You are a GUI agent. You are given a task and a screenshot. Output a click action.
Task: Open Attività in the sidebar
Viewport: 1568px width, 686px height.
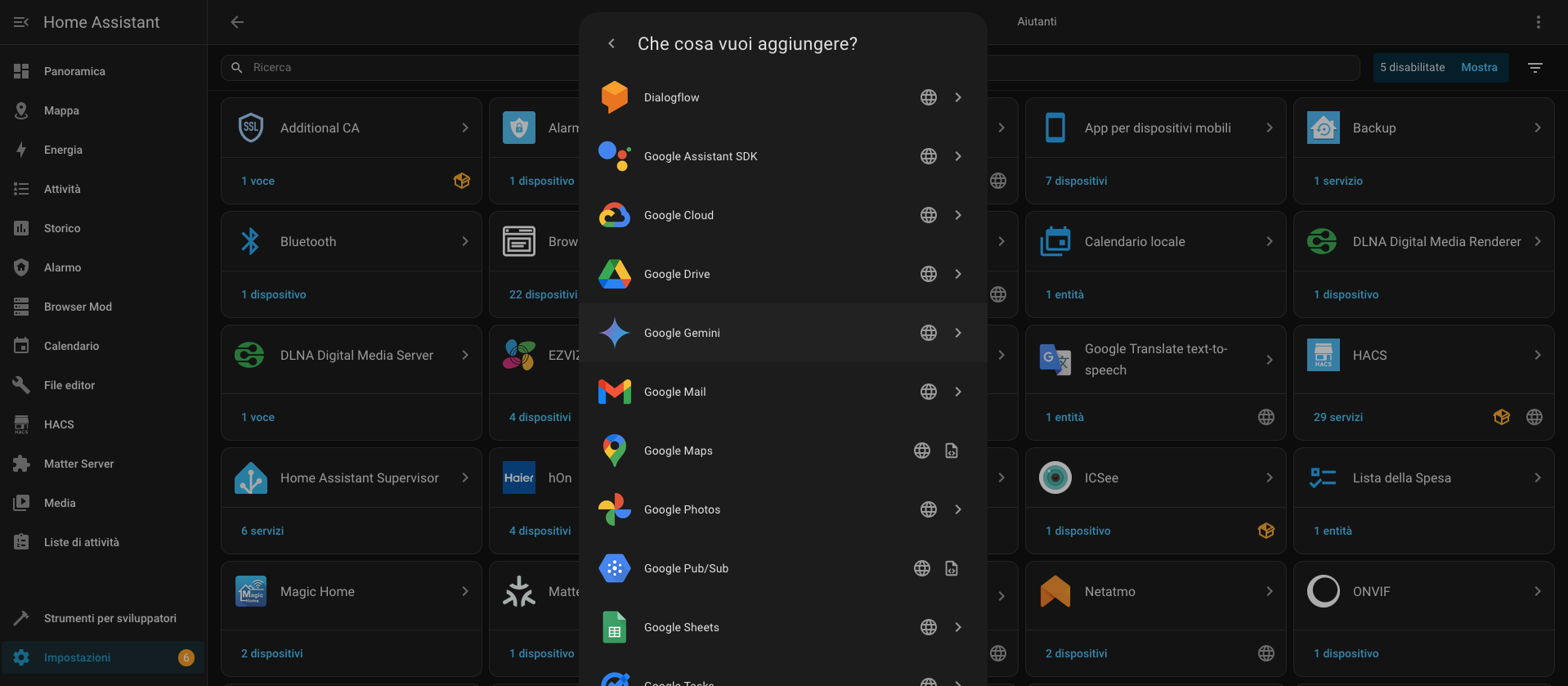pyautogui.click(x=103, y=189)
